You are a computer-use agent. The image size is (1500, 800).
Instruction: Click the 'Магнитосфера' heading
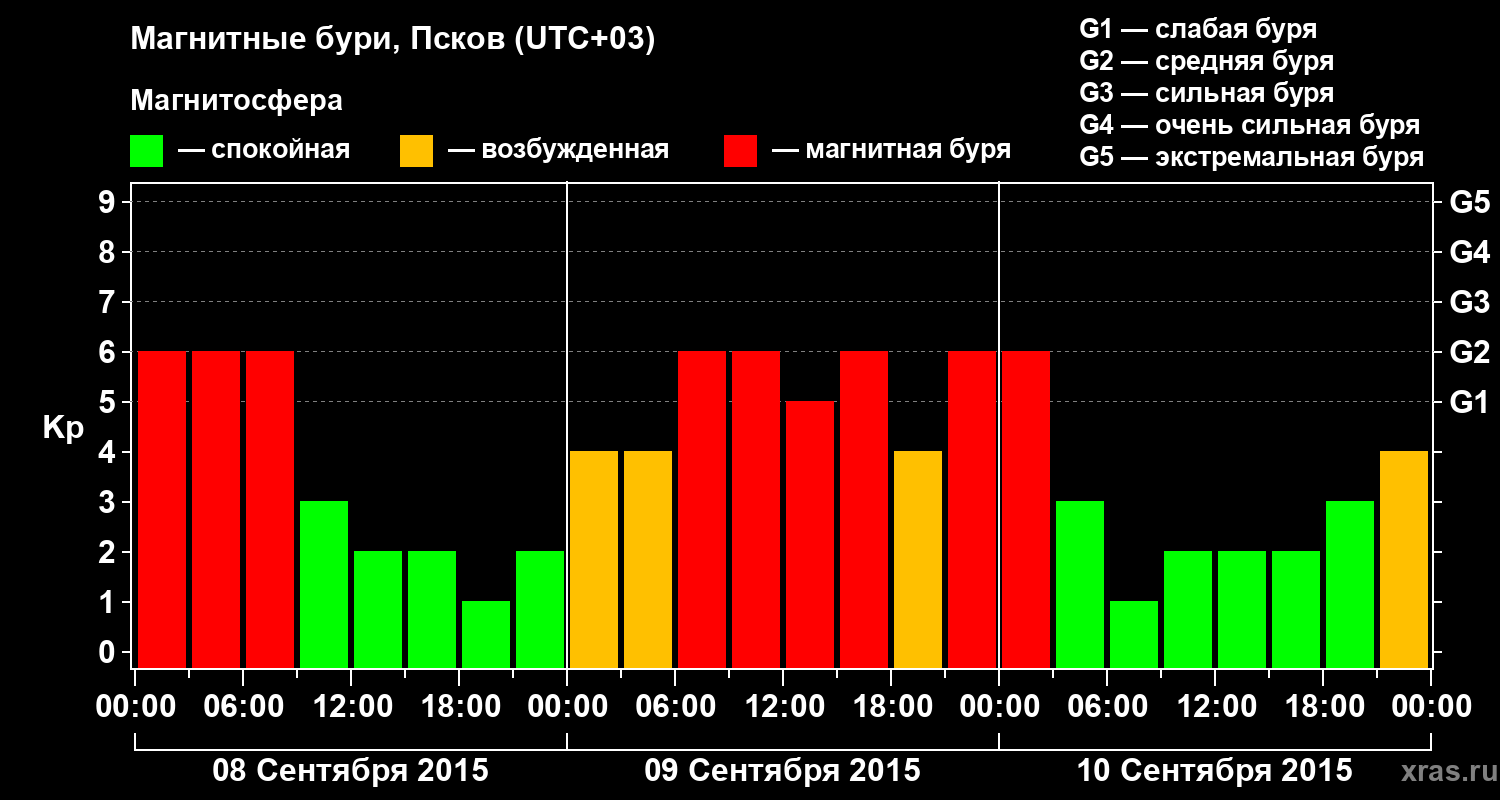(237, 101)
